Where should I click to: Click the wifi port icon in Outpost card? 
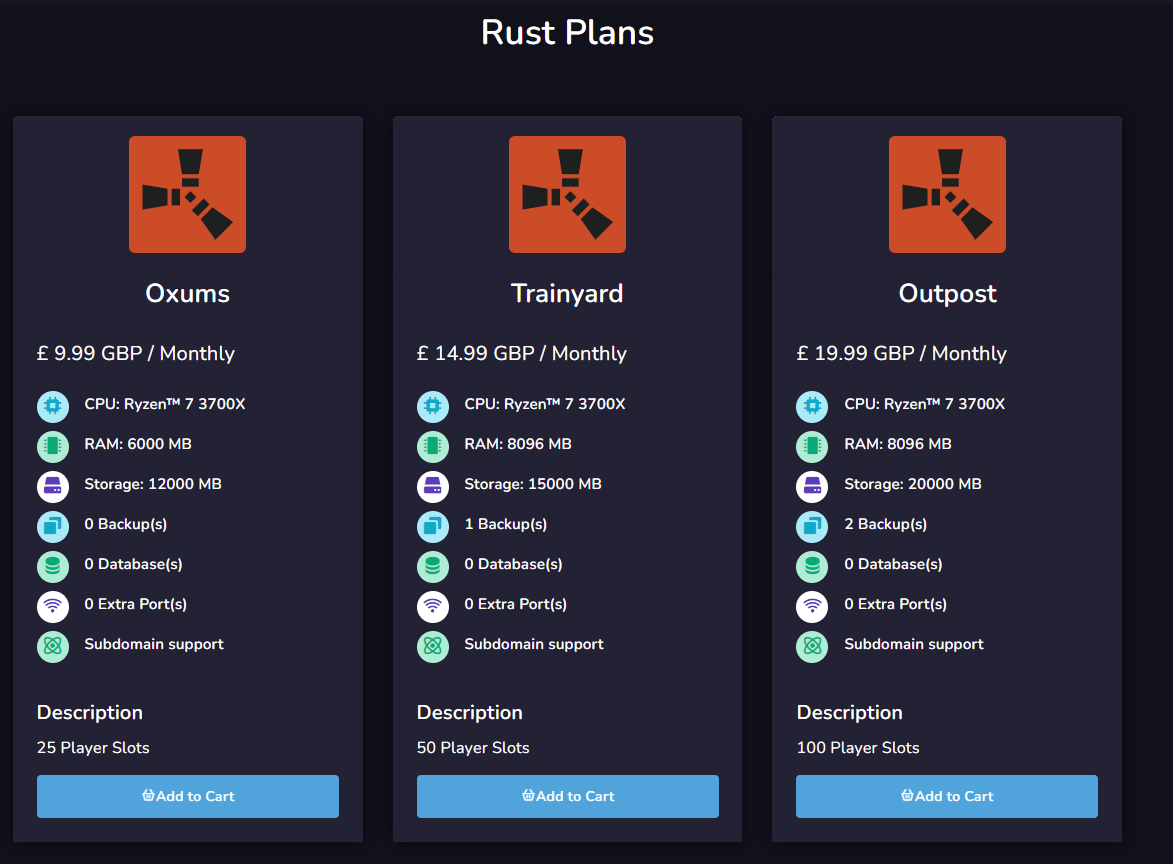(x=812, y=607)
